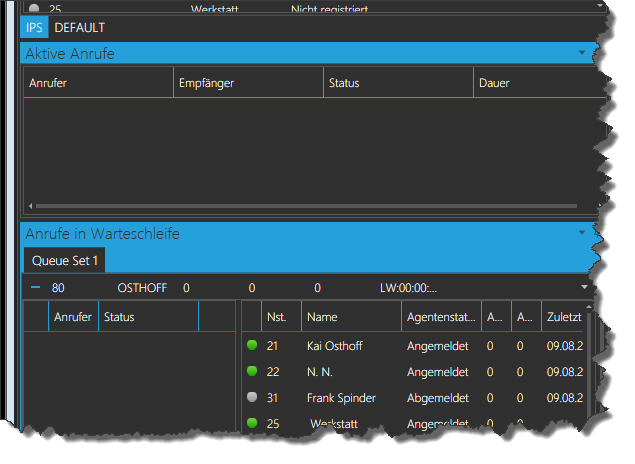Click the Agentenstat... column header

point(441,317)
